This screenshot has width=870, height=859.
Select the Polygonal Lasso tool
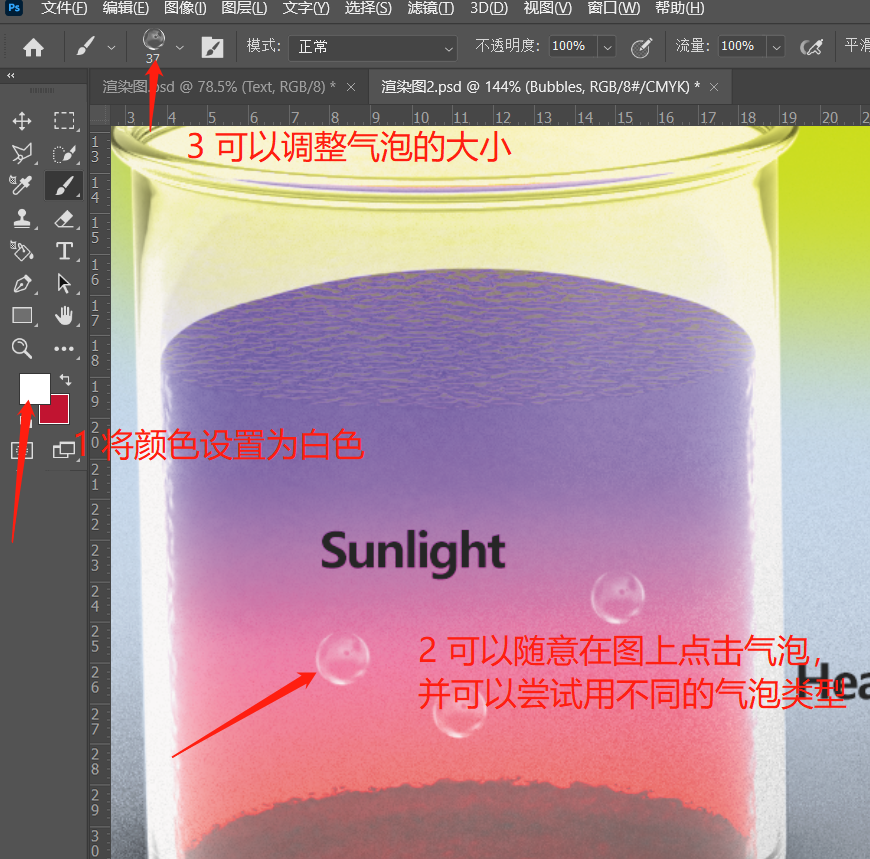(22, 153)
